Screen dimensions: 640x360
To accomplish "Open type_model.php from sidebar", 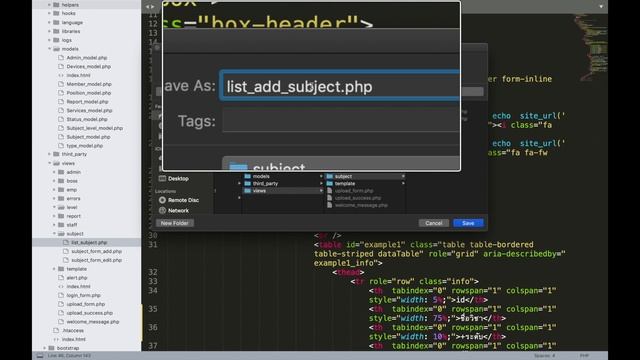I will tap(84, 146).
